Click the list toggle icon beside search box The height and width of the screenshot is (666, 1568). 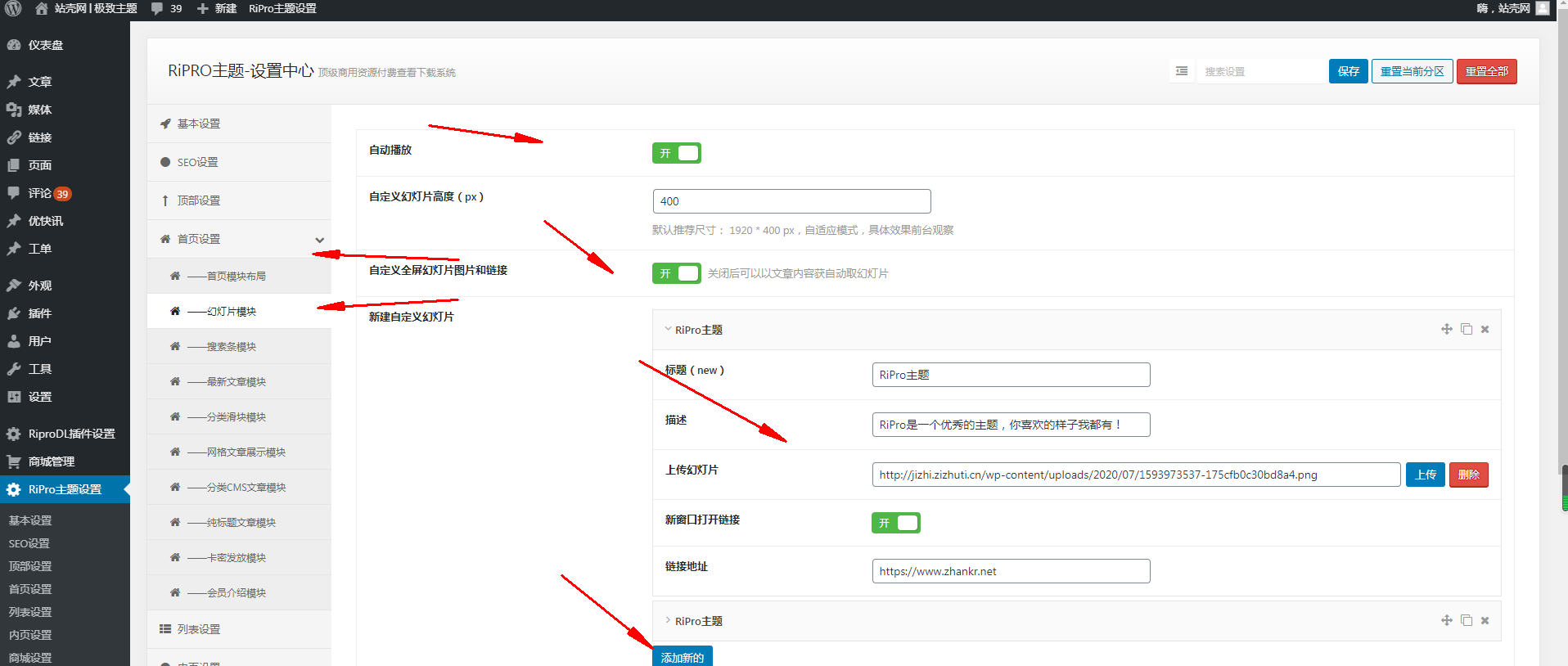click(x=1182, y=71)
